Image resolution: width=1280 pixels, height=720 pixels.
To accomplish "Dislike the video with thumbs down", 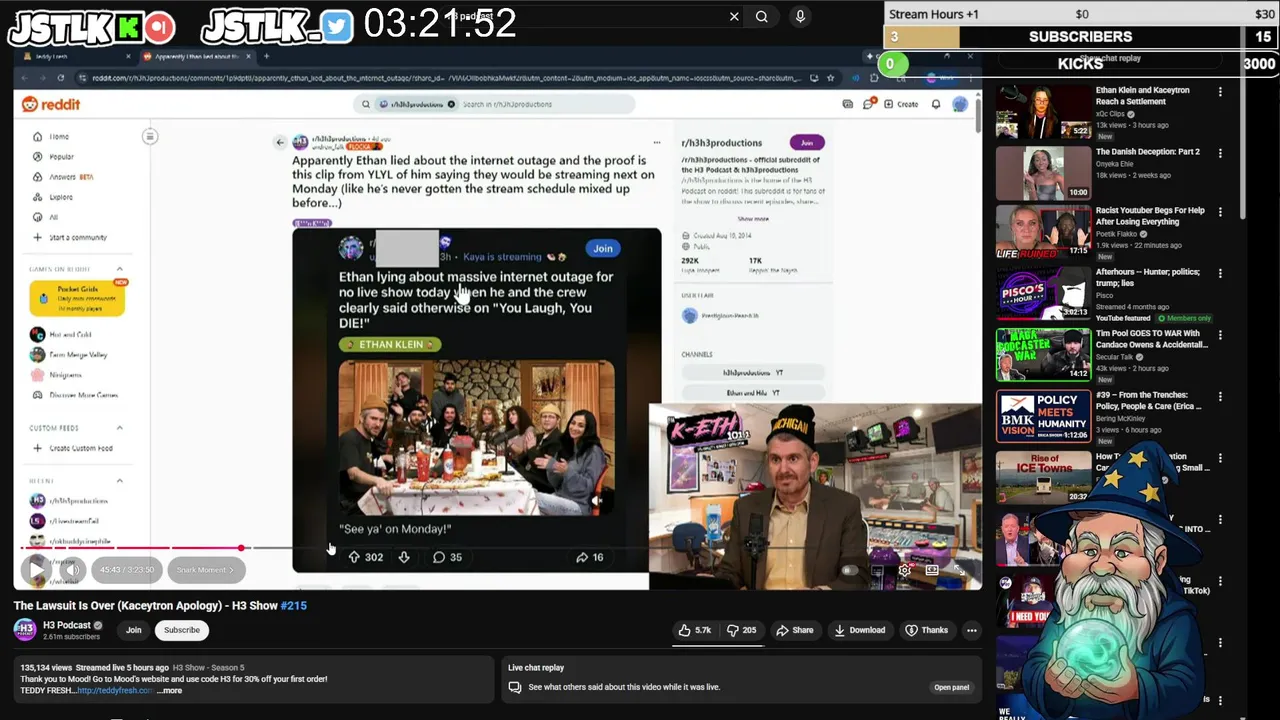I will (741, 630).
